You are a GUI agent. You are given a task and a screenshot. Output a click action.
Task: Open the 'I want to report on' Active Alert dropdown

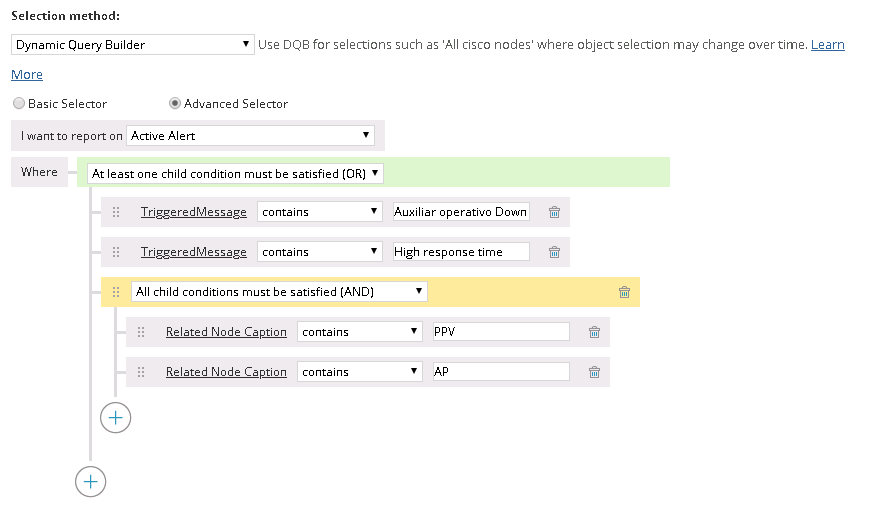tap(250, 135)
